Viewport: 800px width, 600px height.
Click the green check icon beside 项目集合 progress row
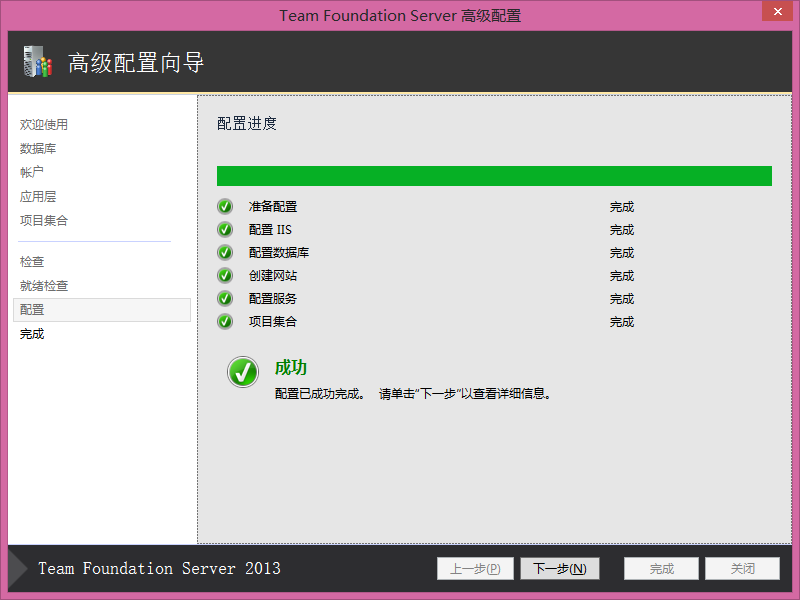pyautogui.click(x=224, y=321)
